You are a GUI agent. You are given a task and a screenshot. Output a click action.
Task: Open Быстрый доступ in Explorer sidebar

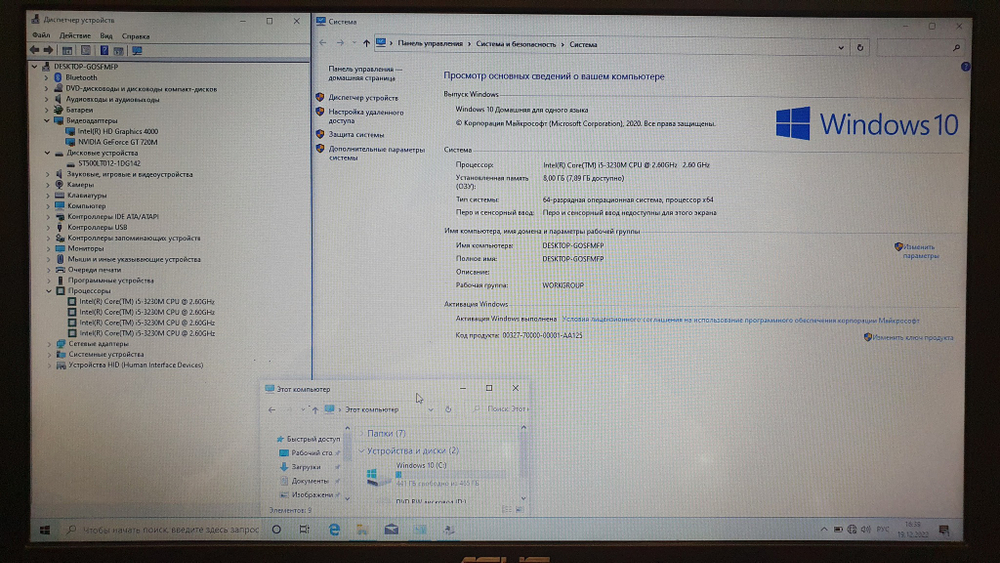click(312, 439)
